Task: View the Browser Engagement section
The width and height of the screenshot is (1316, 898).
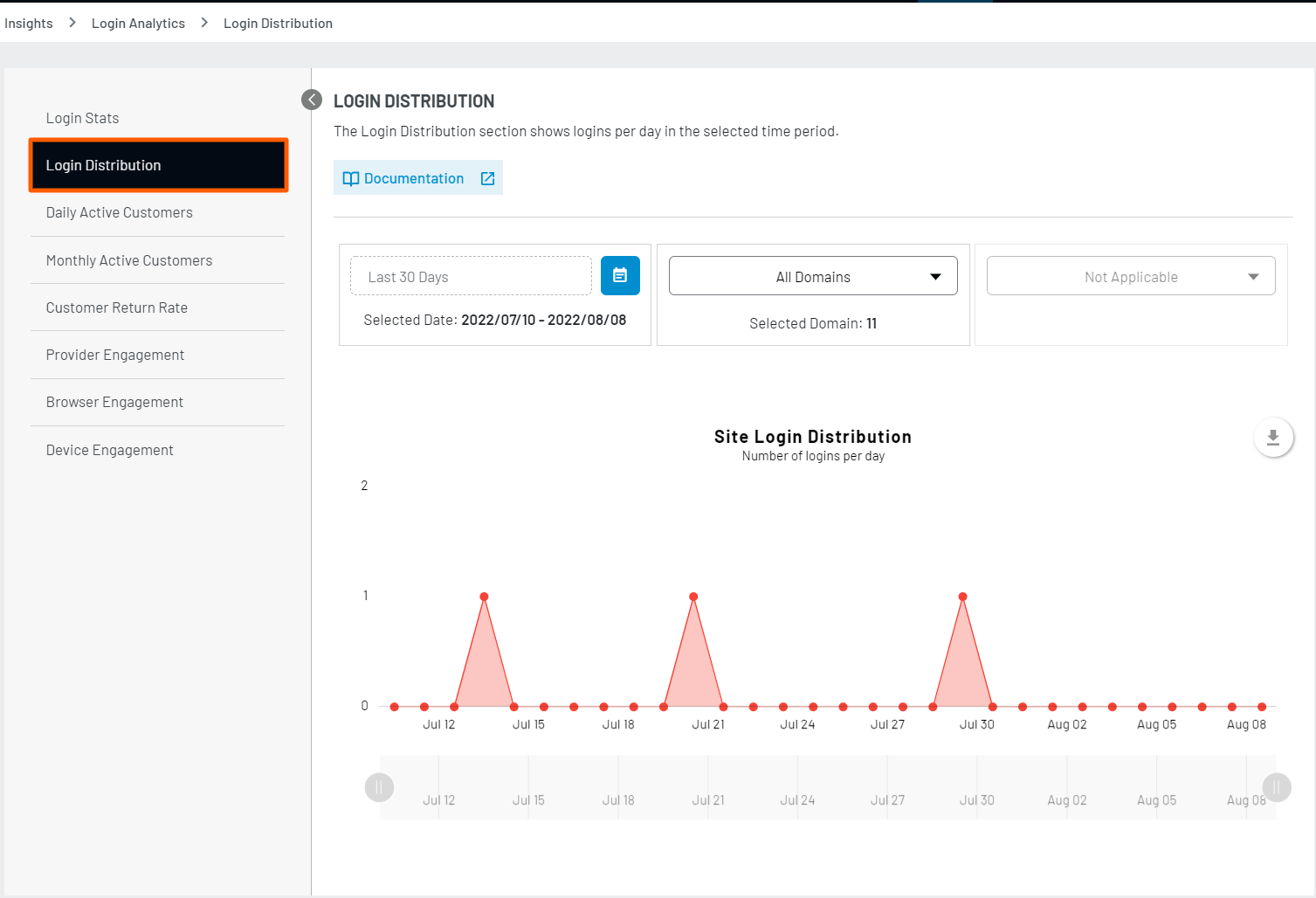Action: [114, 402]
